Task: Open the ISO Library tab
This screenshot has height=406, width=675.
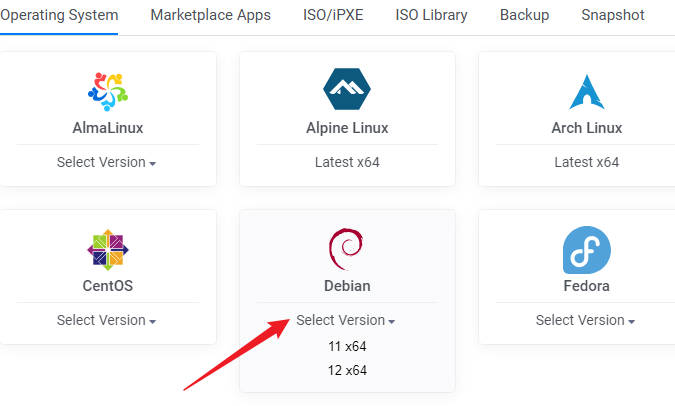Action: (x=431, y=15)
